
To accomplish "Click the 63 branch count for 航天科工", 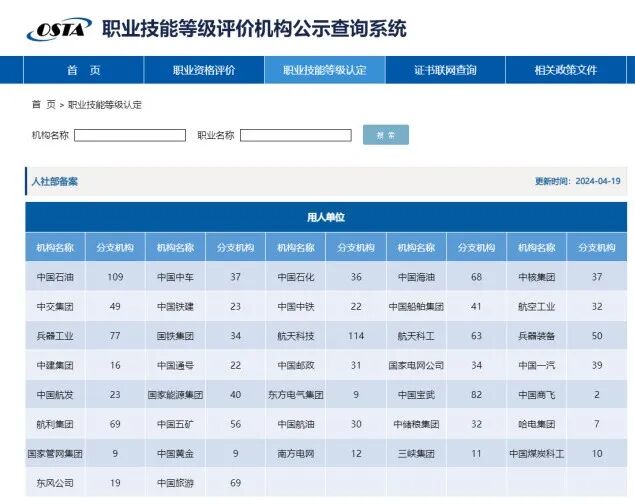I will [476, 336].
